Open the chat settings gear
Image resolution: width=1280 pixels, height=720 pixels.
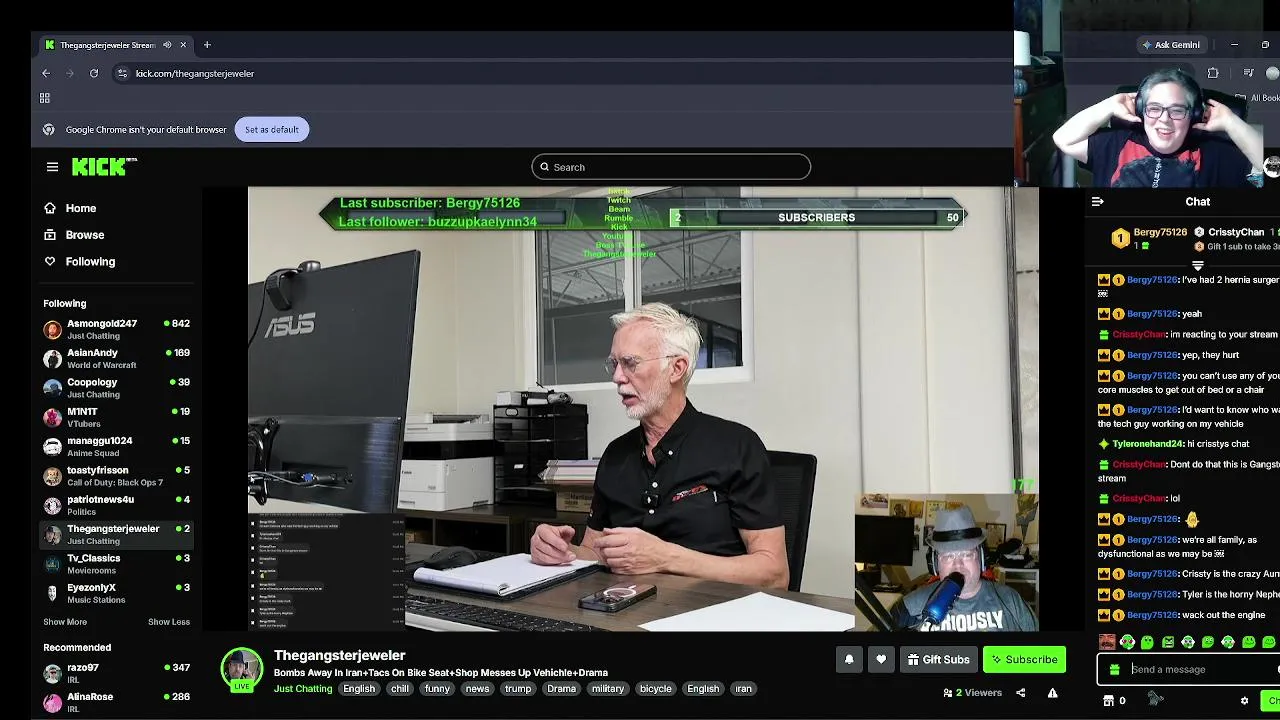pyautogui.click(x=1244, y=701)
